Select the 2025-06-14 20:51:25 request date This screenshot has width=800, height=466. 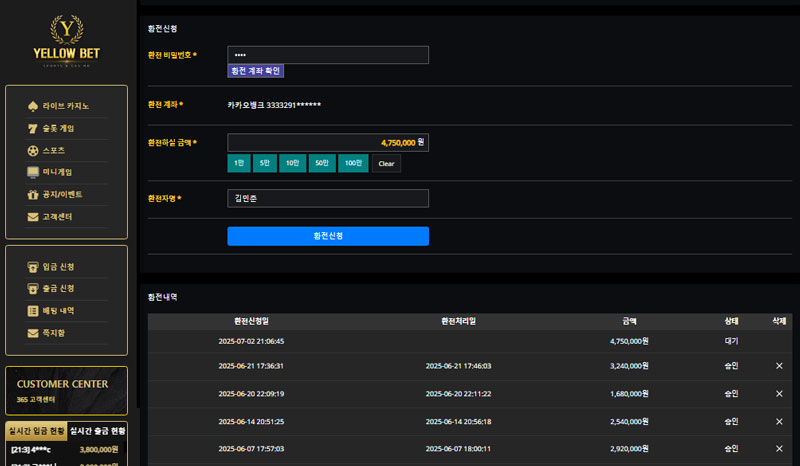pyautogui.click(x=252, y=422)
